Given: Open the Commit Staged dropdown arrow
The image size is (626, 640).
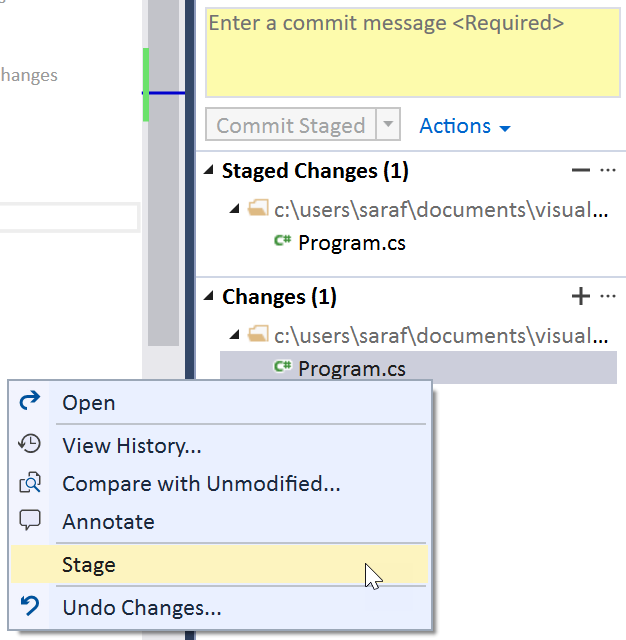Looking at the screenshot, I should click(388, 126).
